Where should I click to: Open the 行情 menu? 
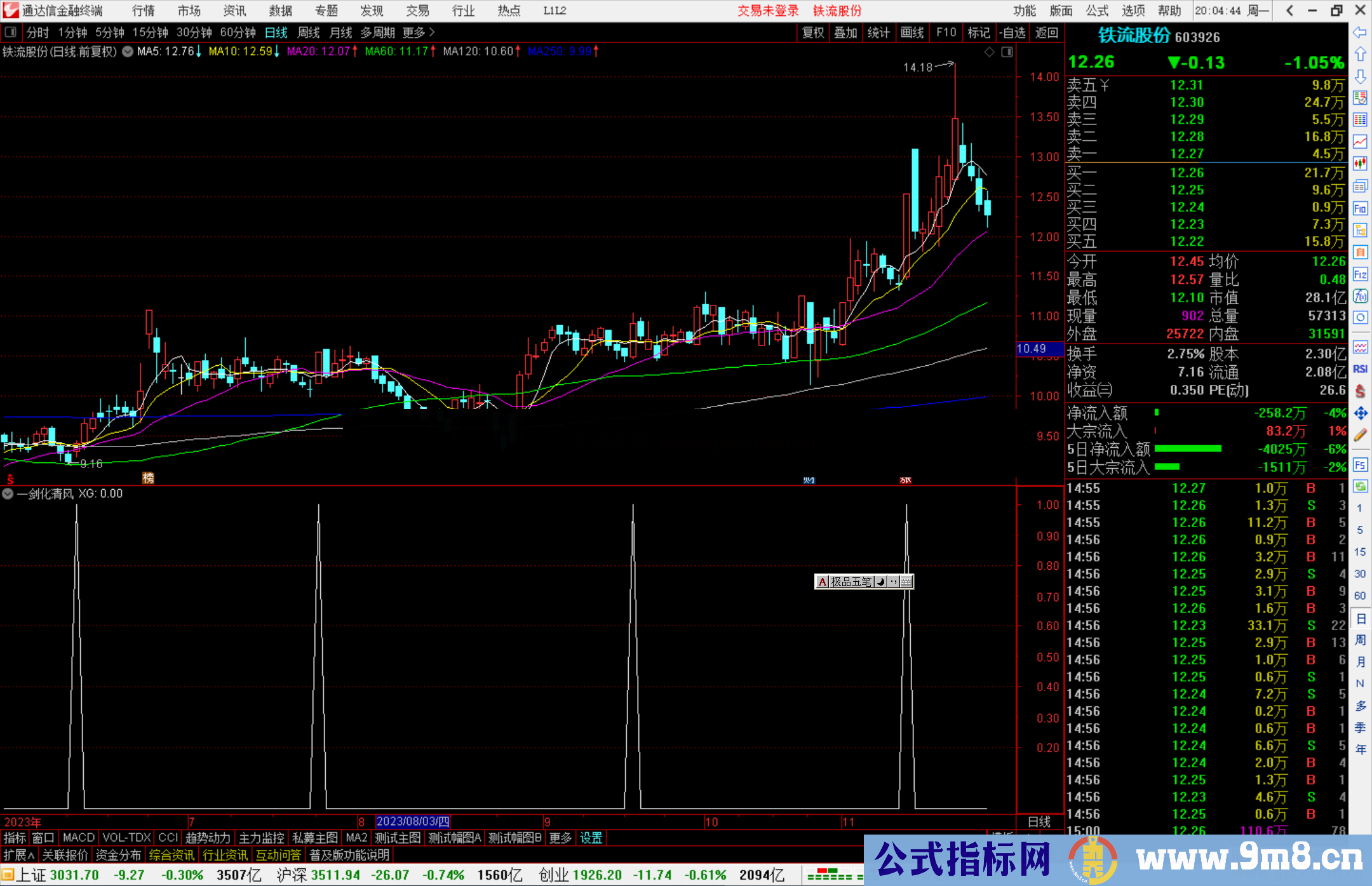(x=144, y=11)
